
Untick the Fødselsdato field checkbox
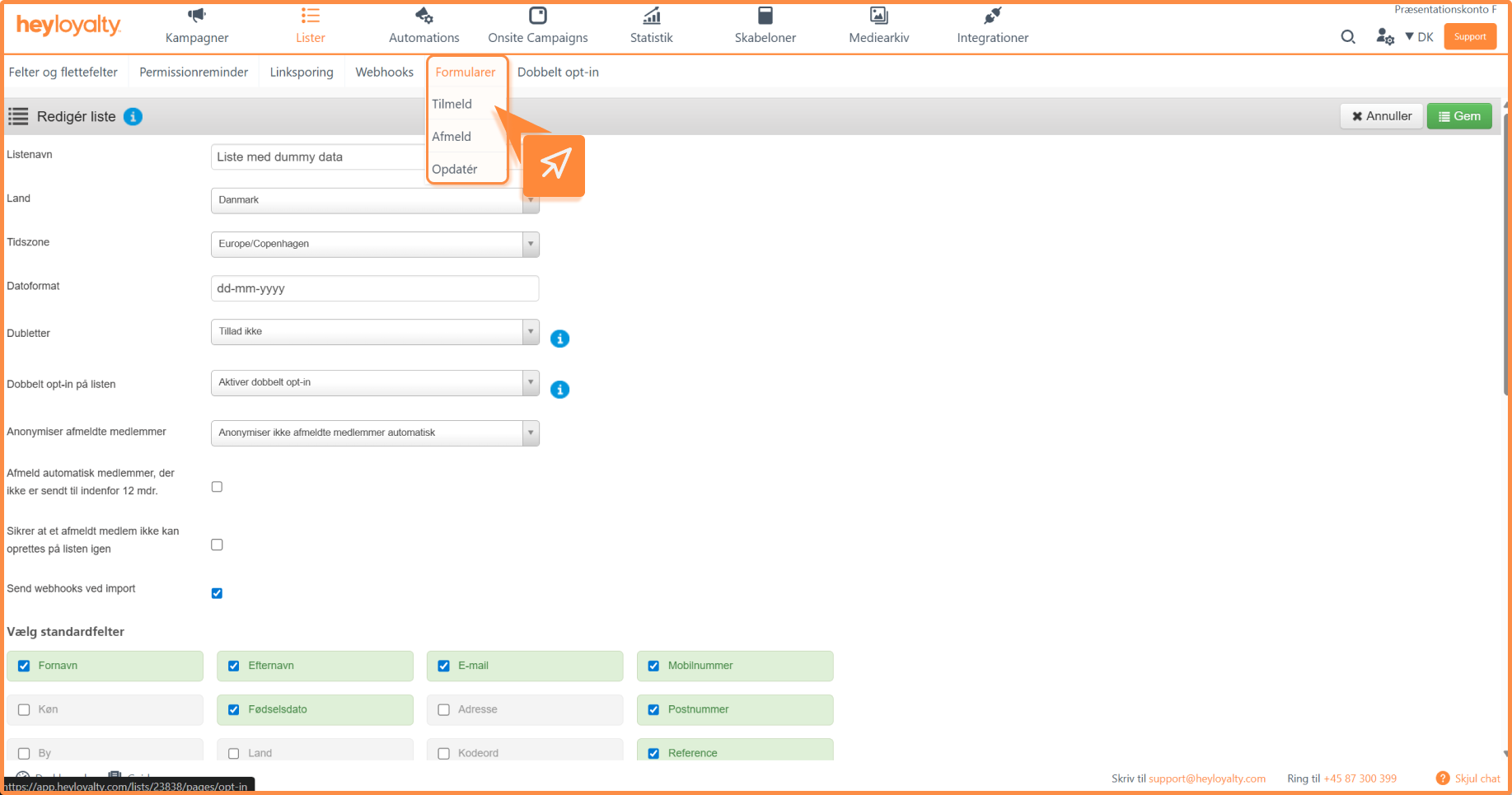coord(234,709)
